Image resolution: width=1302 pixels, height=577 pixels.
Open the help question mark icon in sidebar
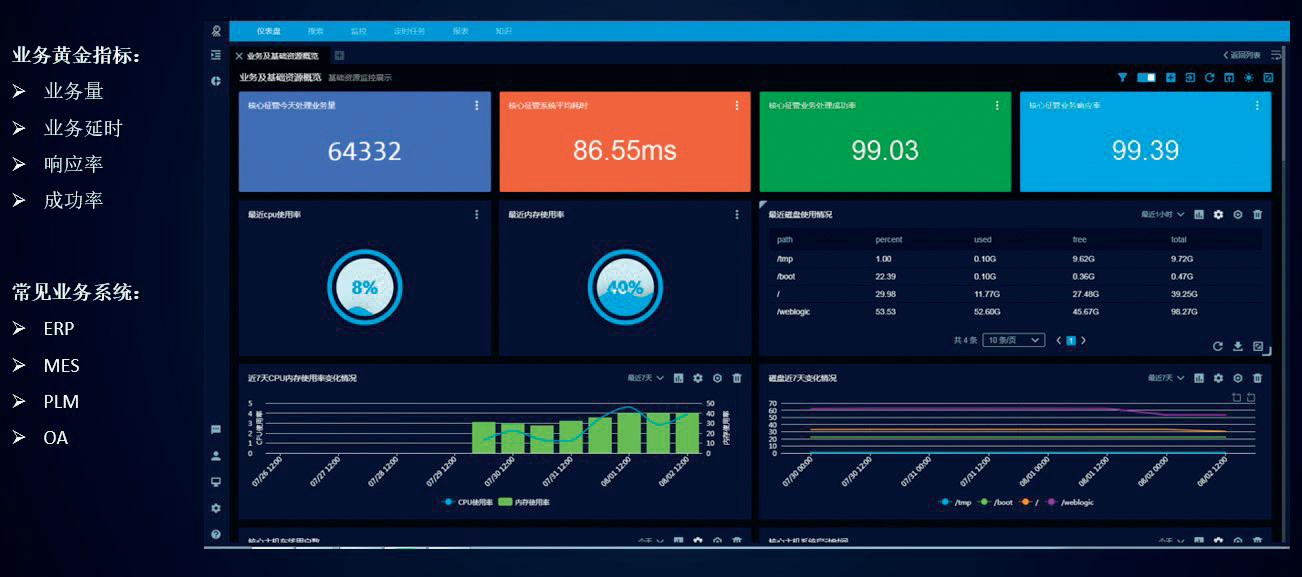coord(215,534)
